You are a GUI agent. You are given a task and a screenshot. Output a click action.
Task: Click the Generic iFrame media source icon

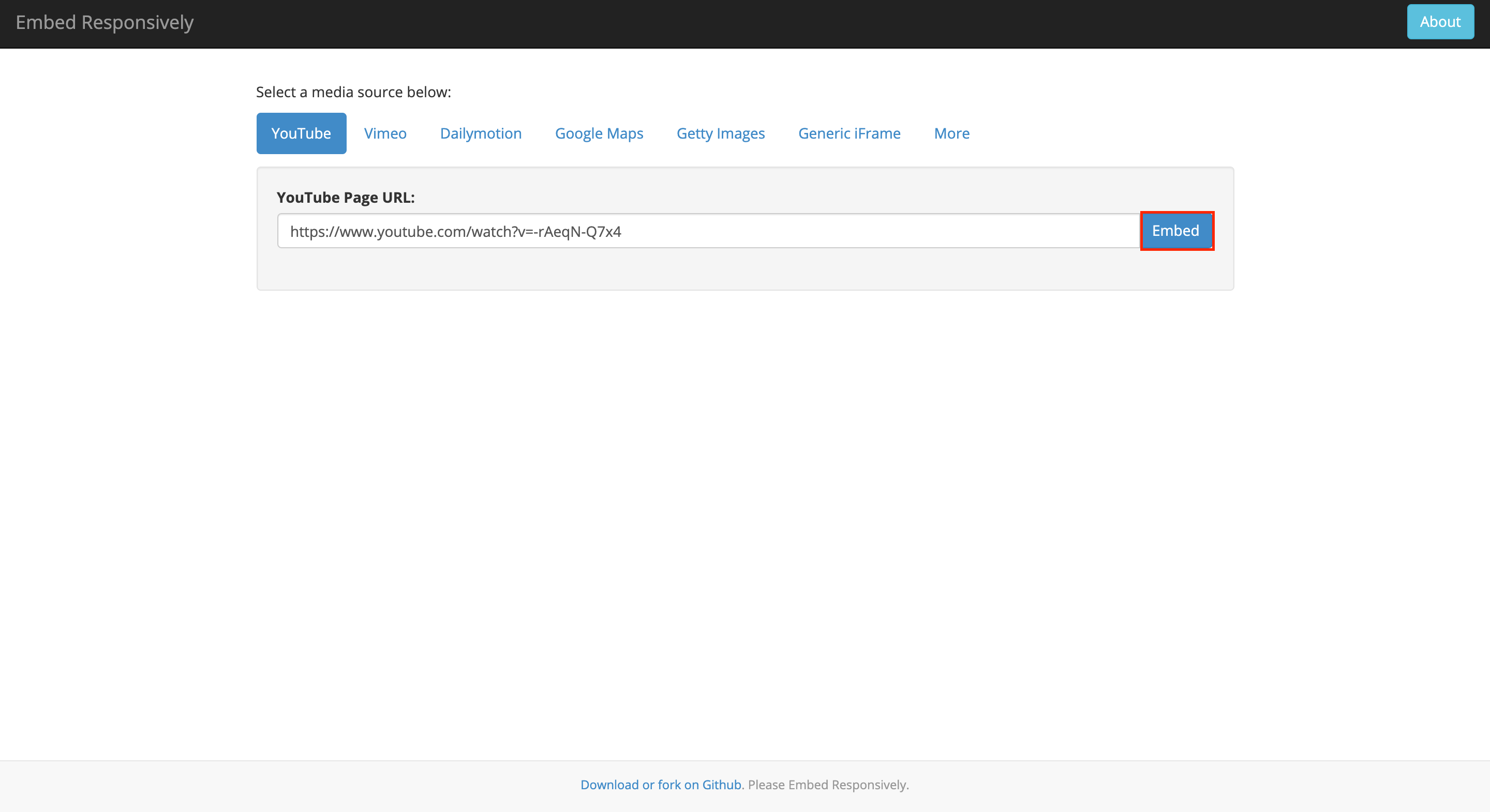[x=849, y=133]
